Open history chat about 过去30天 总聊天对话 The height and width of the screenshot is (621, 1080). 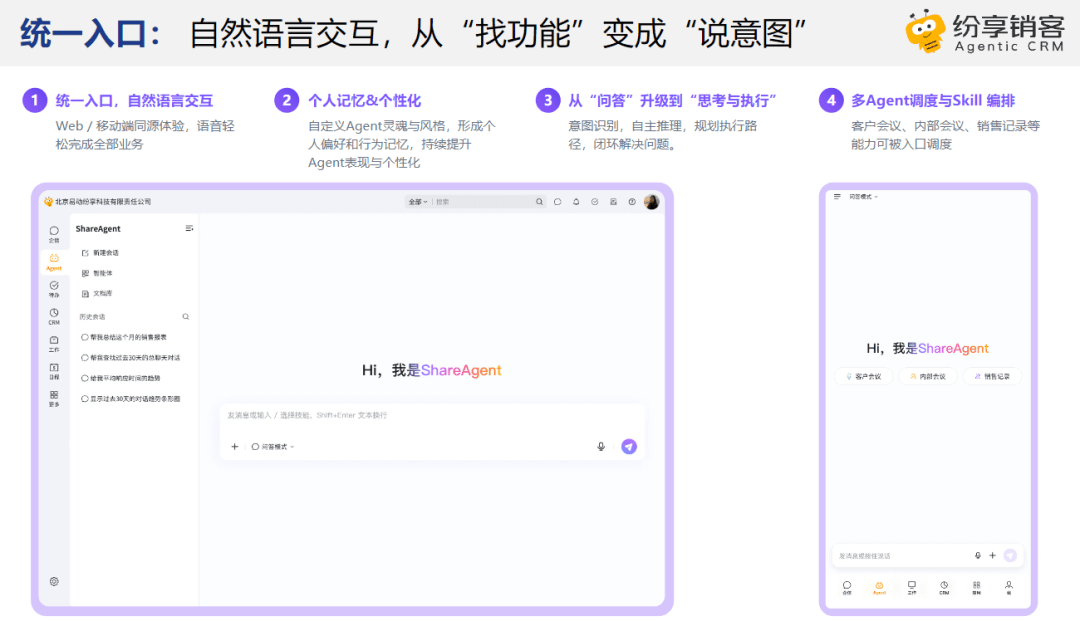(x=131, y=358)
